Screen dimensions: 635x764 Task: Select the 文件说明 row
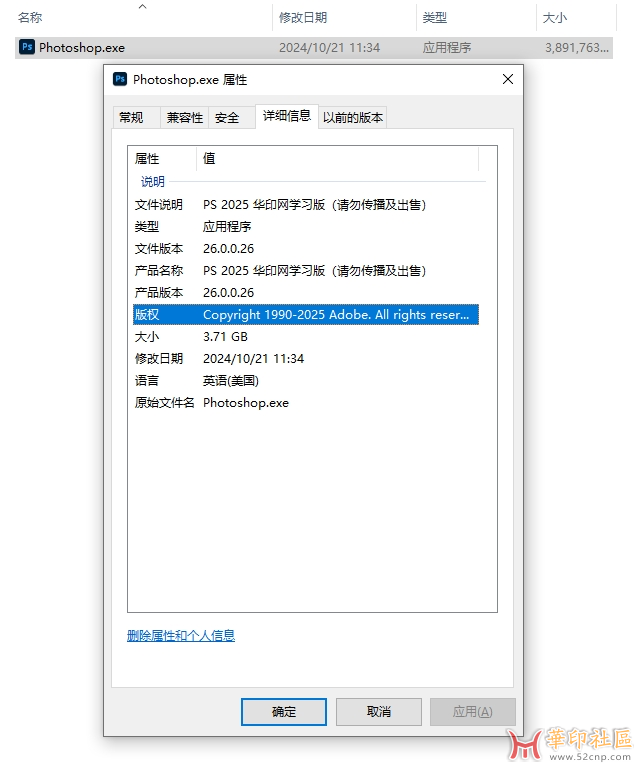coord(306,205)
